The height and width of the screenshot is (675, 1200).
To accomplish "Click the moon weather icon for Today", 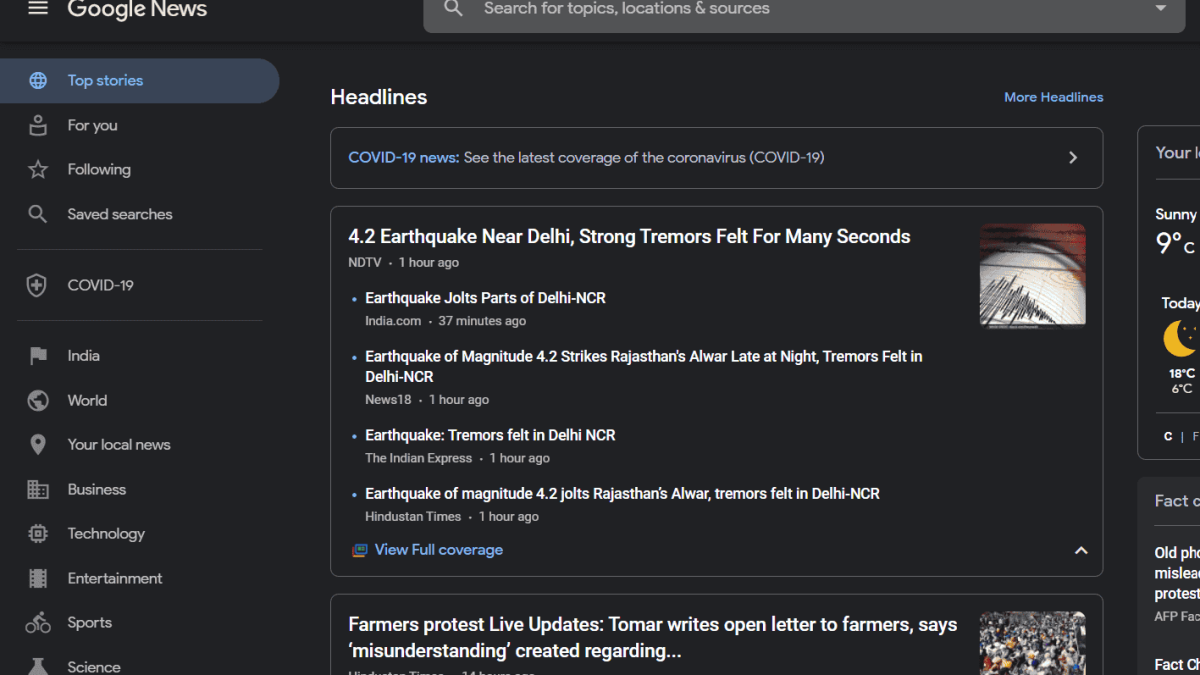I will pos(1180,338).
